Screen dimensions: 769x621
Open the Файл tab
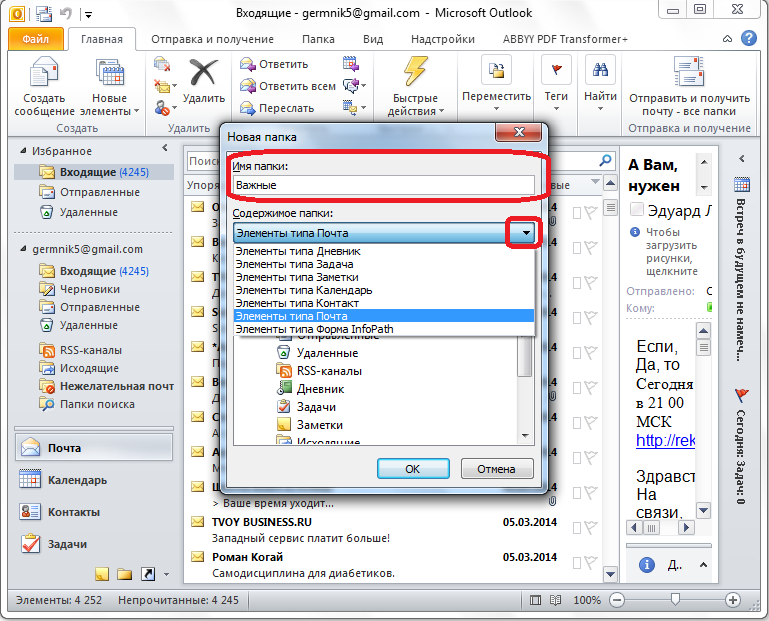[x=35, y=39]
